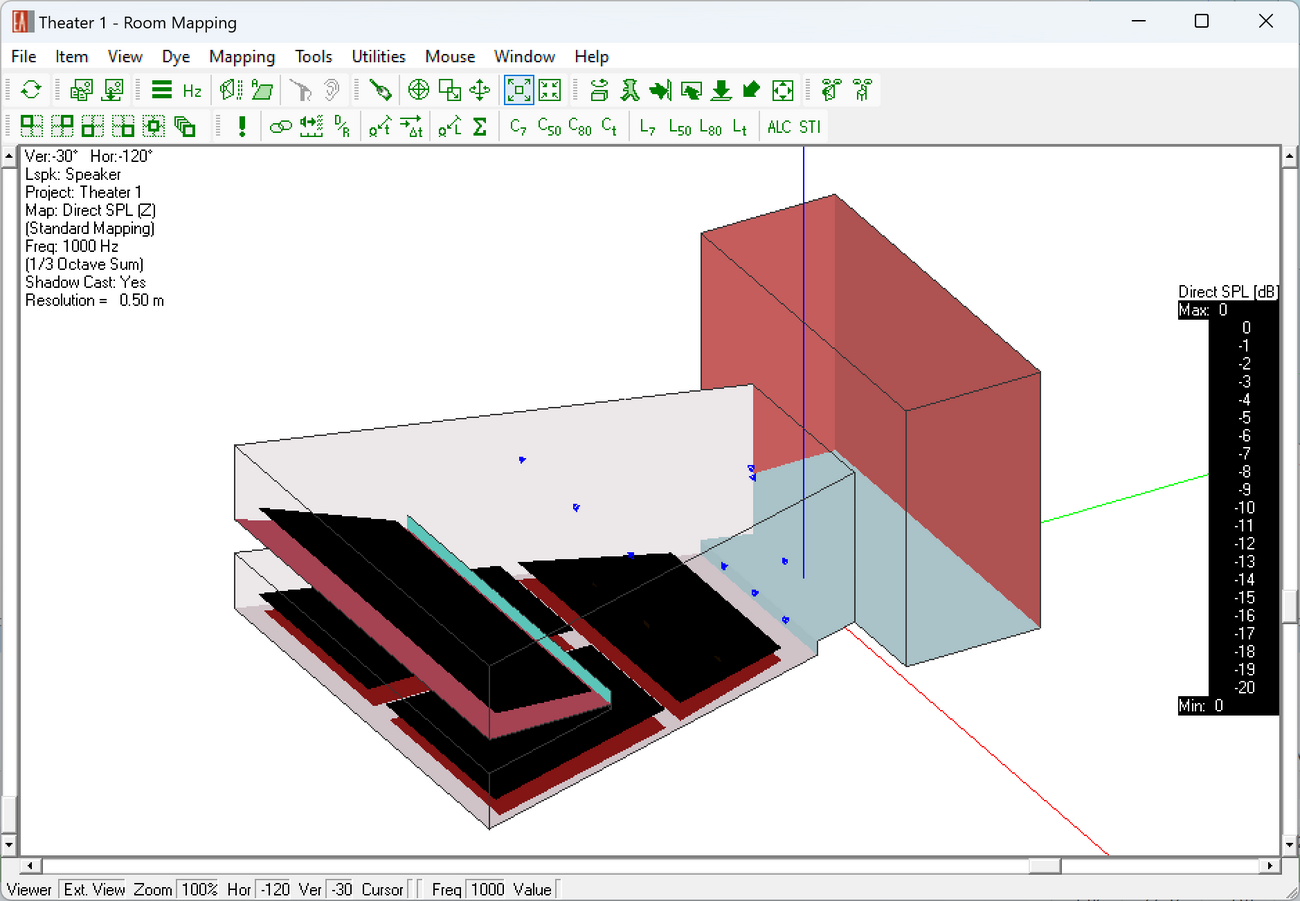Click the STI mapping toolbar button
1300x901 pixels.
click(809, 127)
